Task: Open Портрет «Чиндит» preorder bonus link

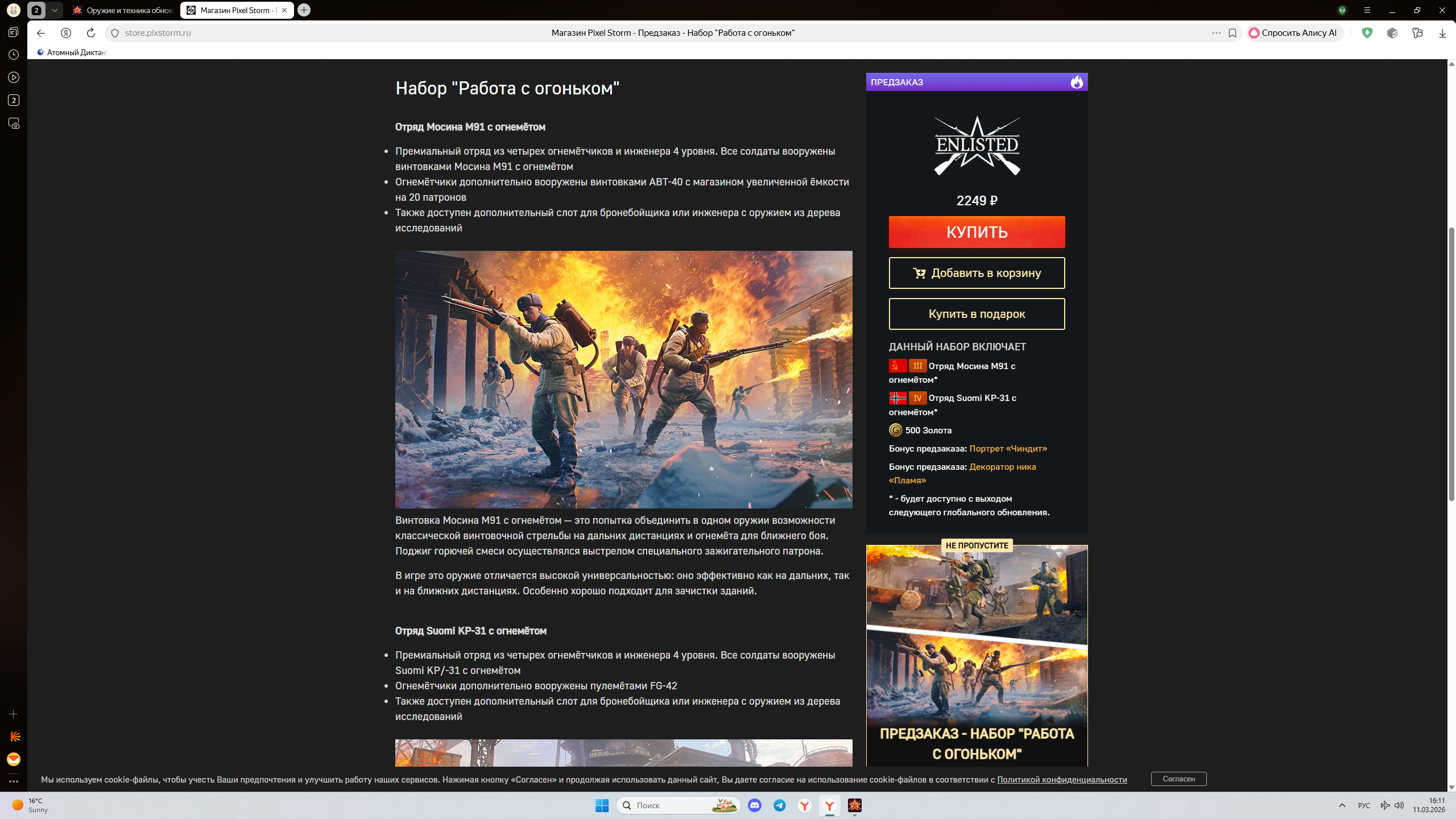Action: pyautogui.click(x=1008, y=448)
